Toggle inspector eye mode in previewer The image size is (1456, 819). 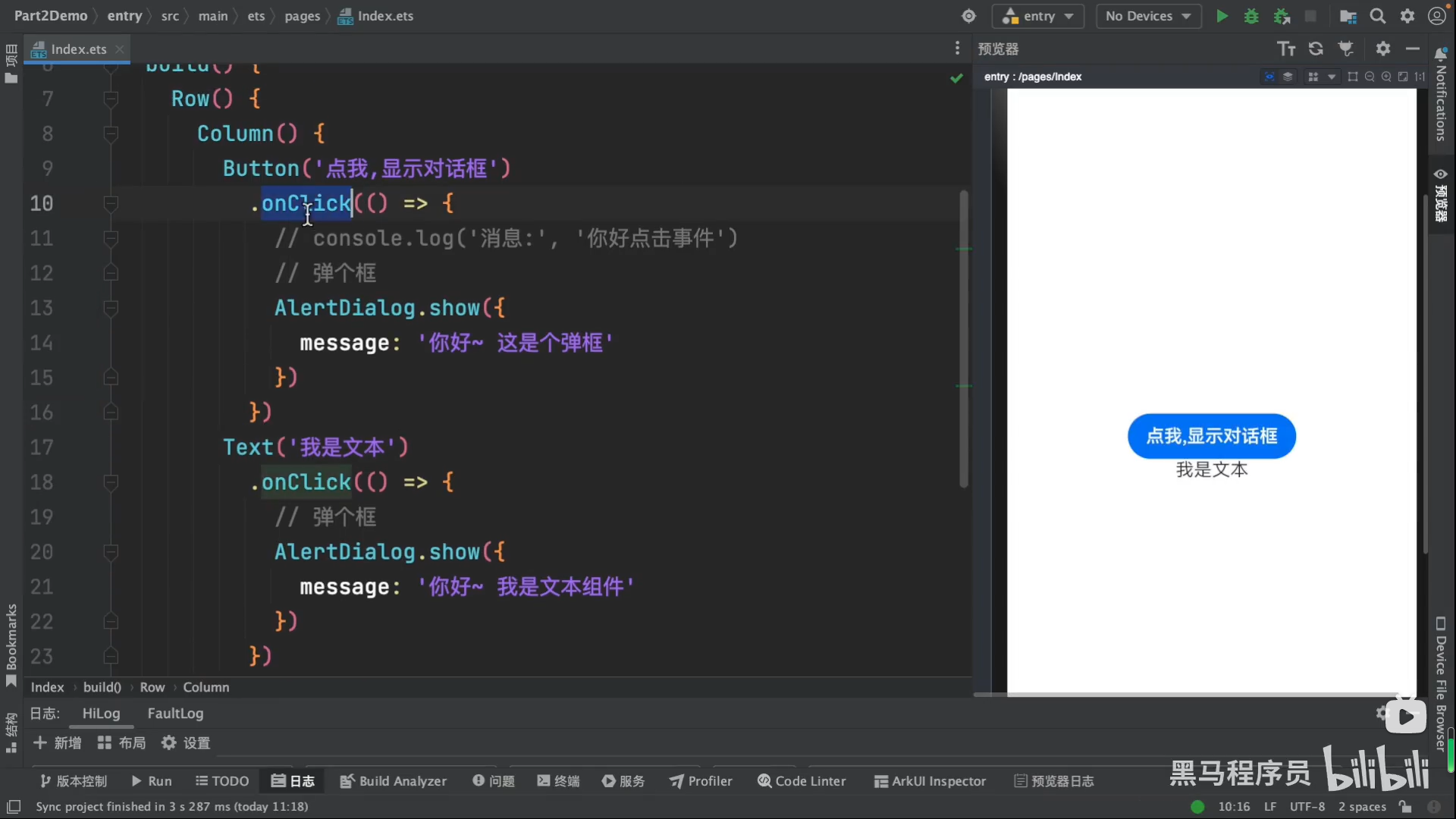click(x=1269, y=77)
